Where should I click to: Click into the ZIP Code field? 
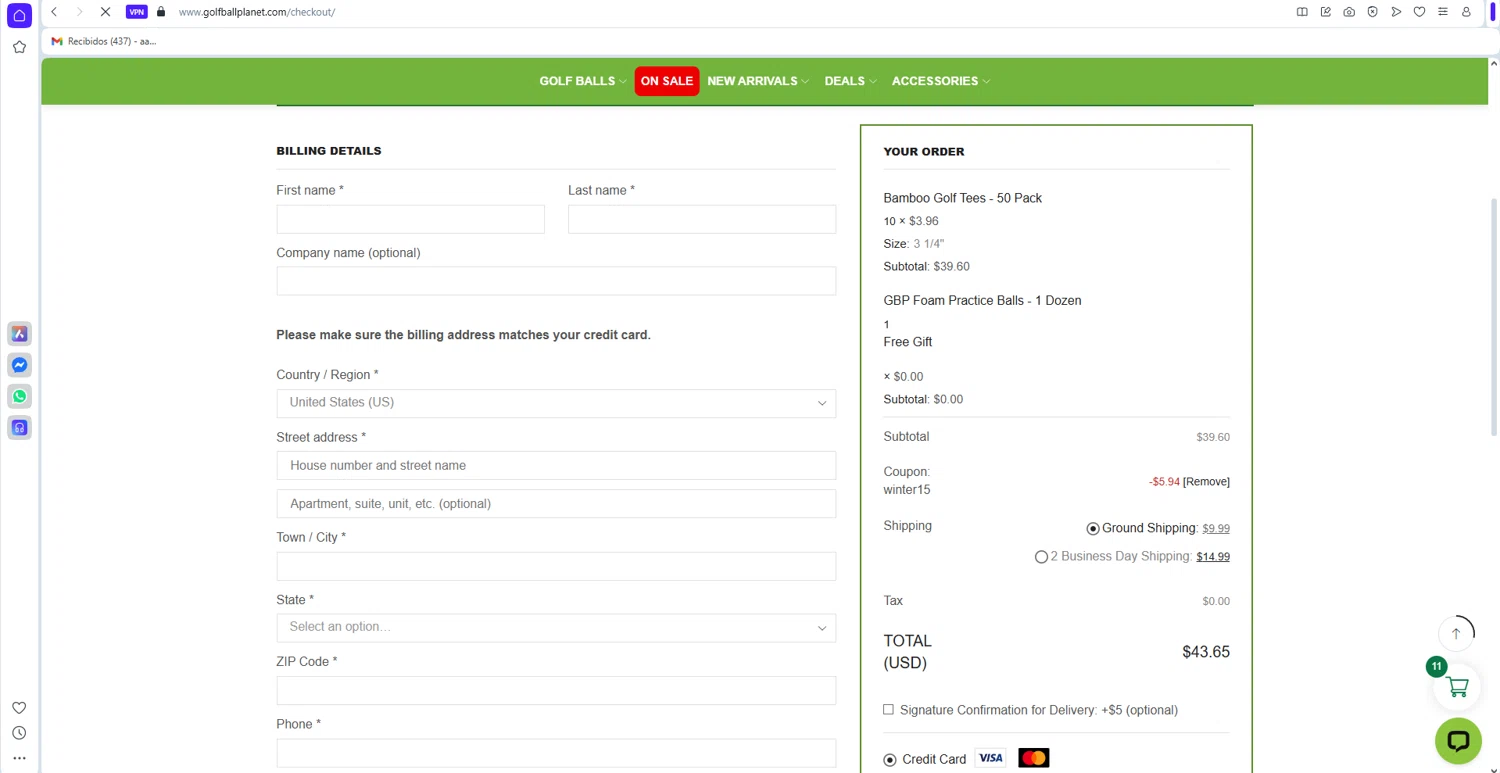pos(556,690)
